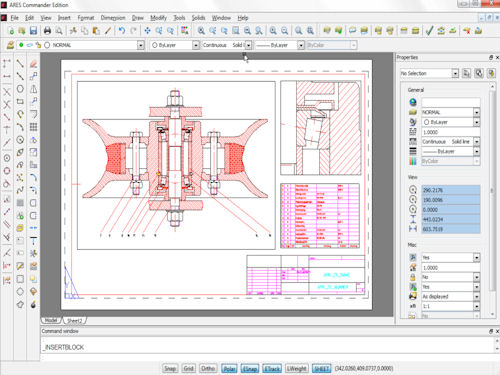Open the Dimension menu
500x375 pixels.
pos(113,18)
